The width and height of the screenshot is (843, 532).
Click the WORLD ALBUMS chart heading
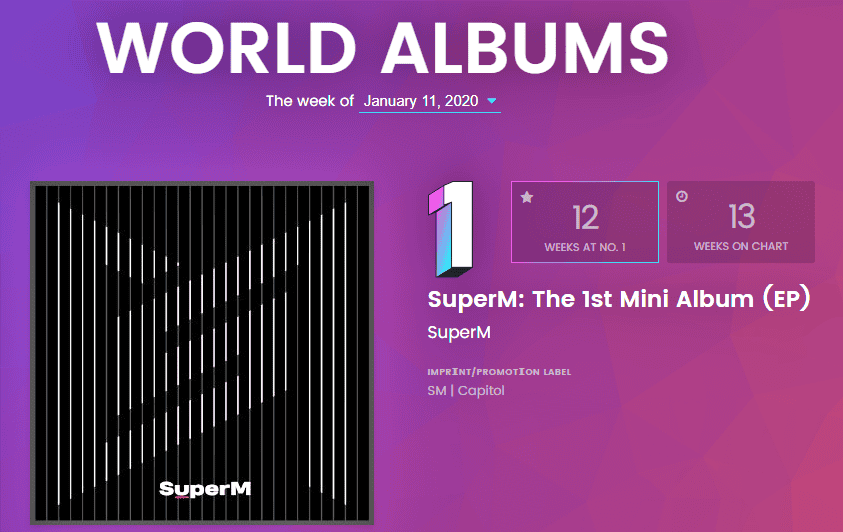click(x=383, y=46)
